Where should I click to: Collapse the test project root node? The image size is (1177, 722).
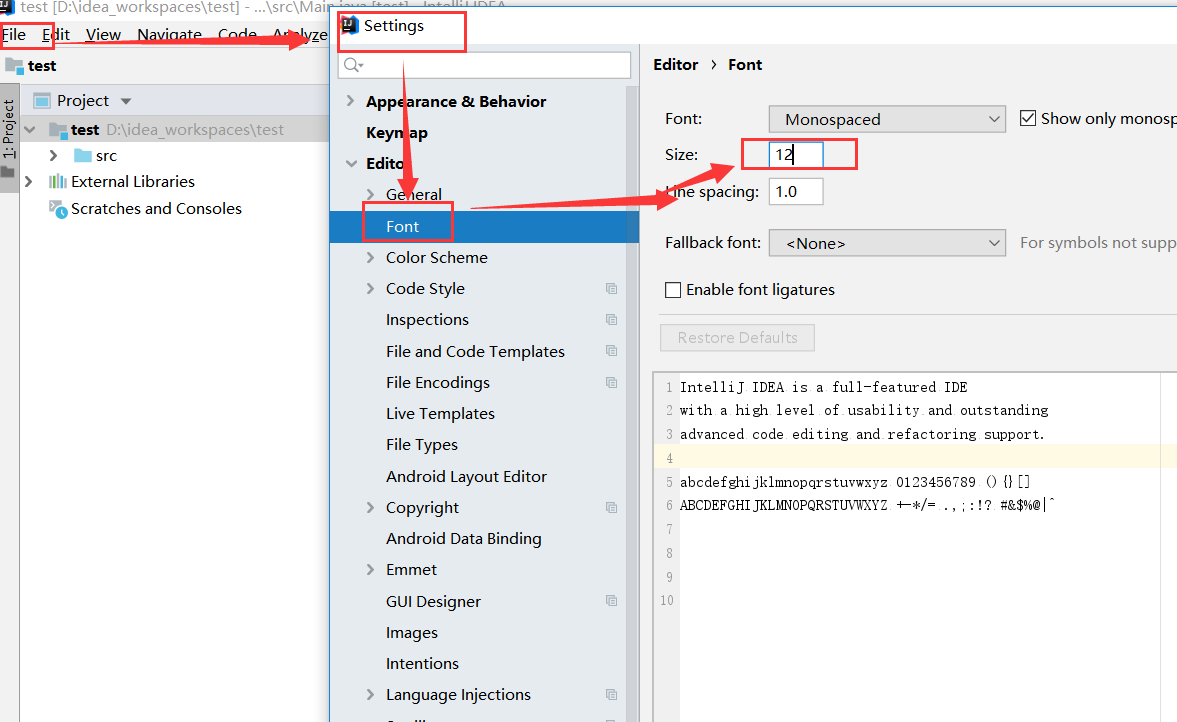pos(30,130)
